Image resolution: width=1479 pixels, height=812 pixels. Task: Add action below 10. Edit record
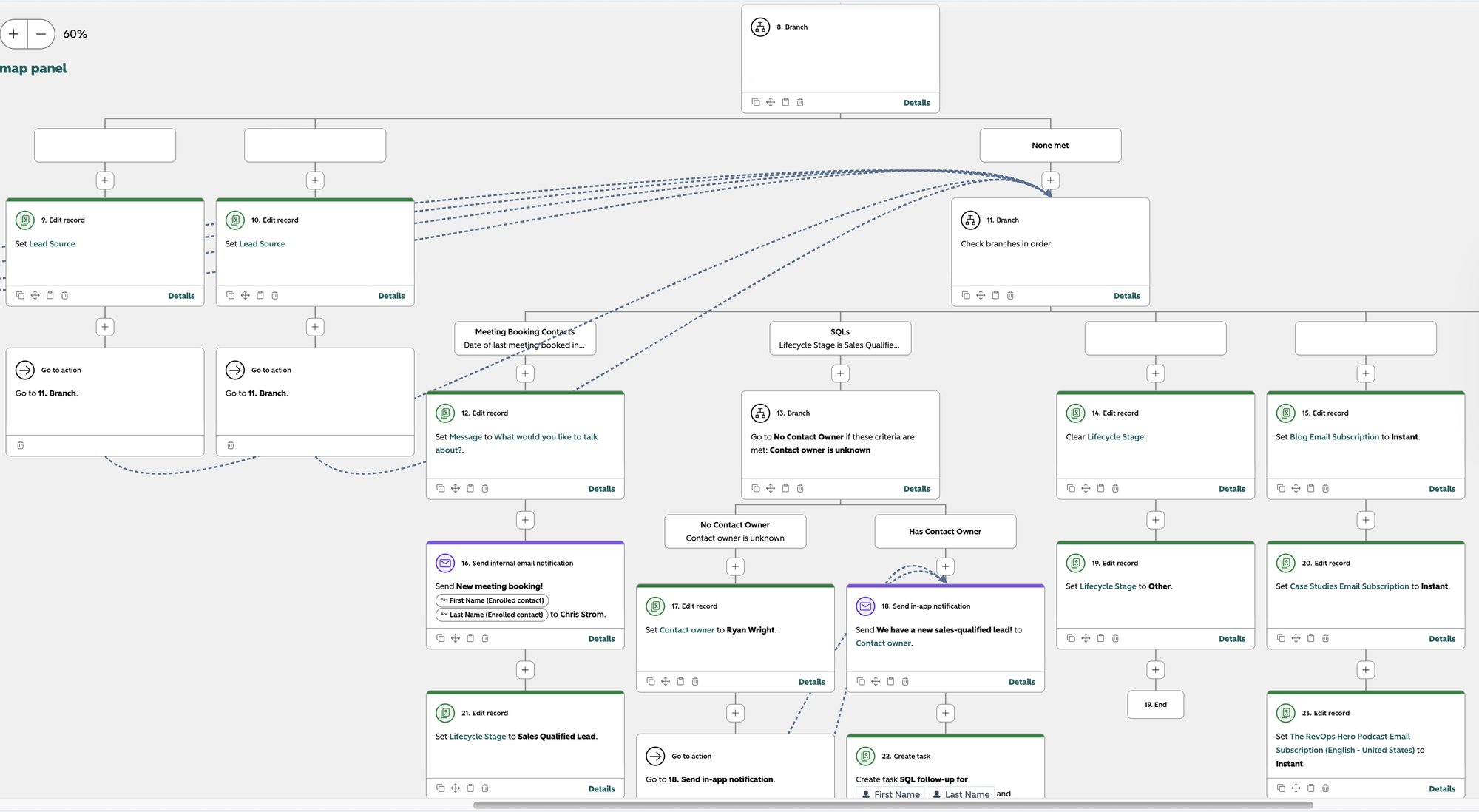(315, 327)
